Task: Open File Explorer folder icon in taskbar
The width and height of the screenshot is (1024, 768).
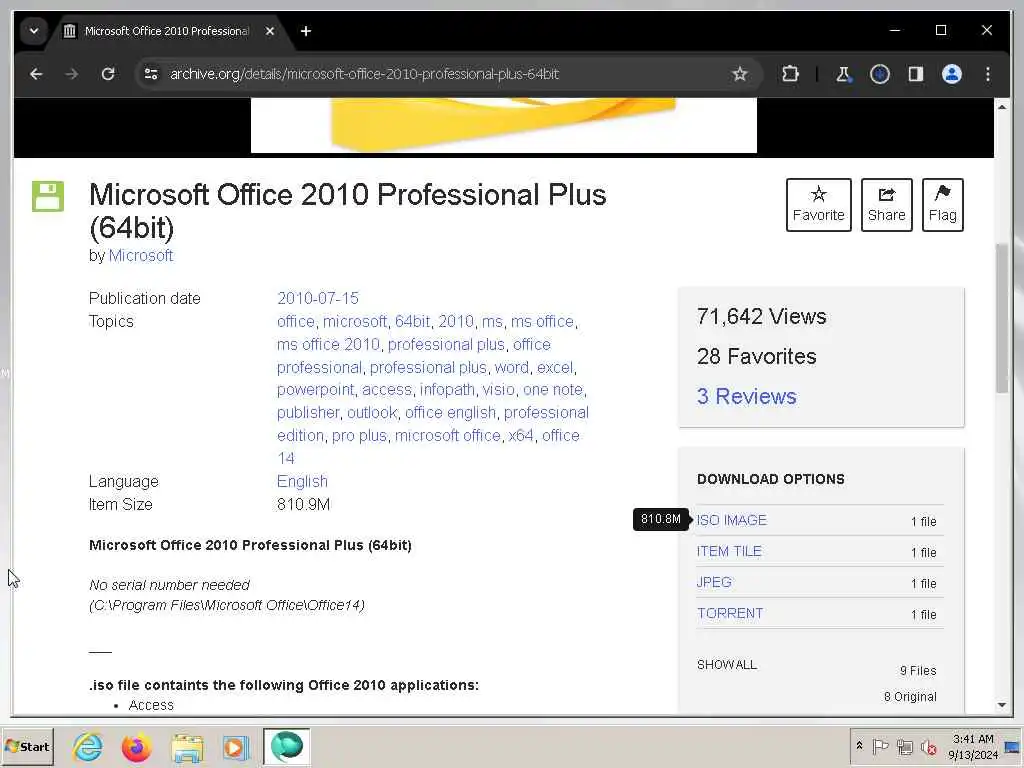Action: point(187,747)
